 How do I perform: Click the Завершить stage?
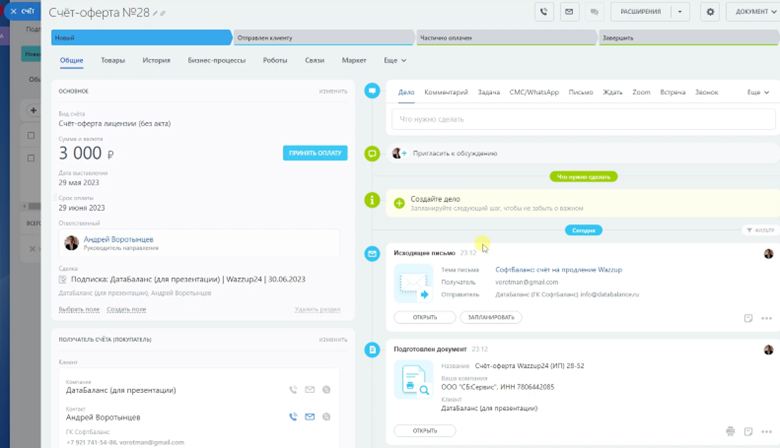(x=689, y=38)
